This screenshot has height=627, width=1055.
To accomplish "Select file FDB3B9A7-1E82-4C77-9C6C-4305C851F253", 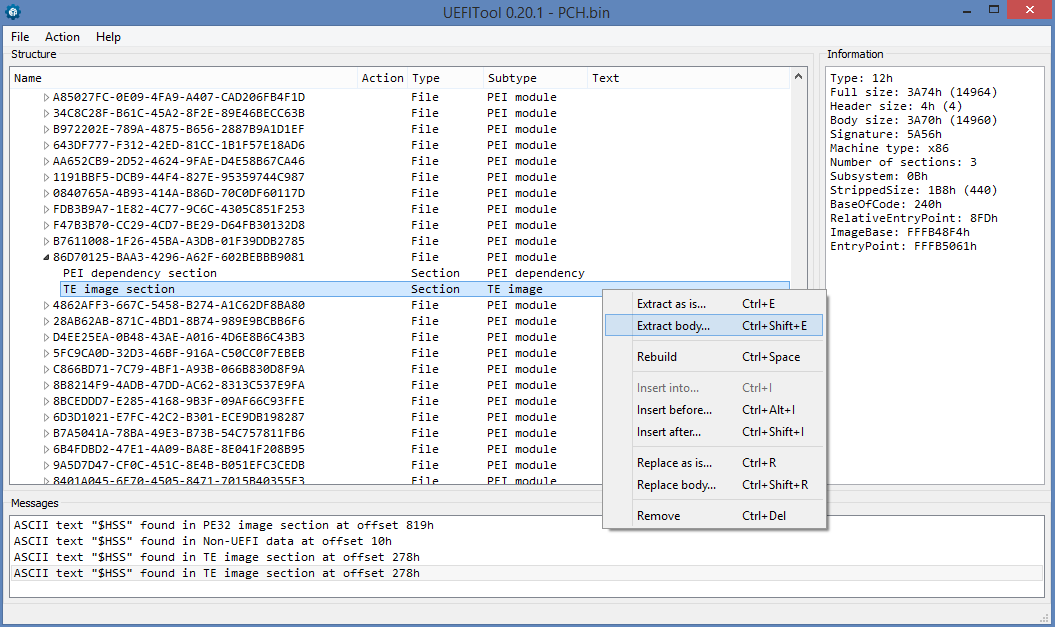I will 178,209.
